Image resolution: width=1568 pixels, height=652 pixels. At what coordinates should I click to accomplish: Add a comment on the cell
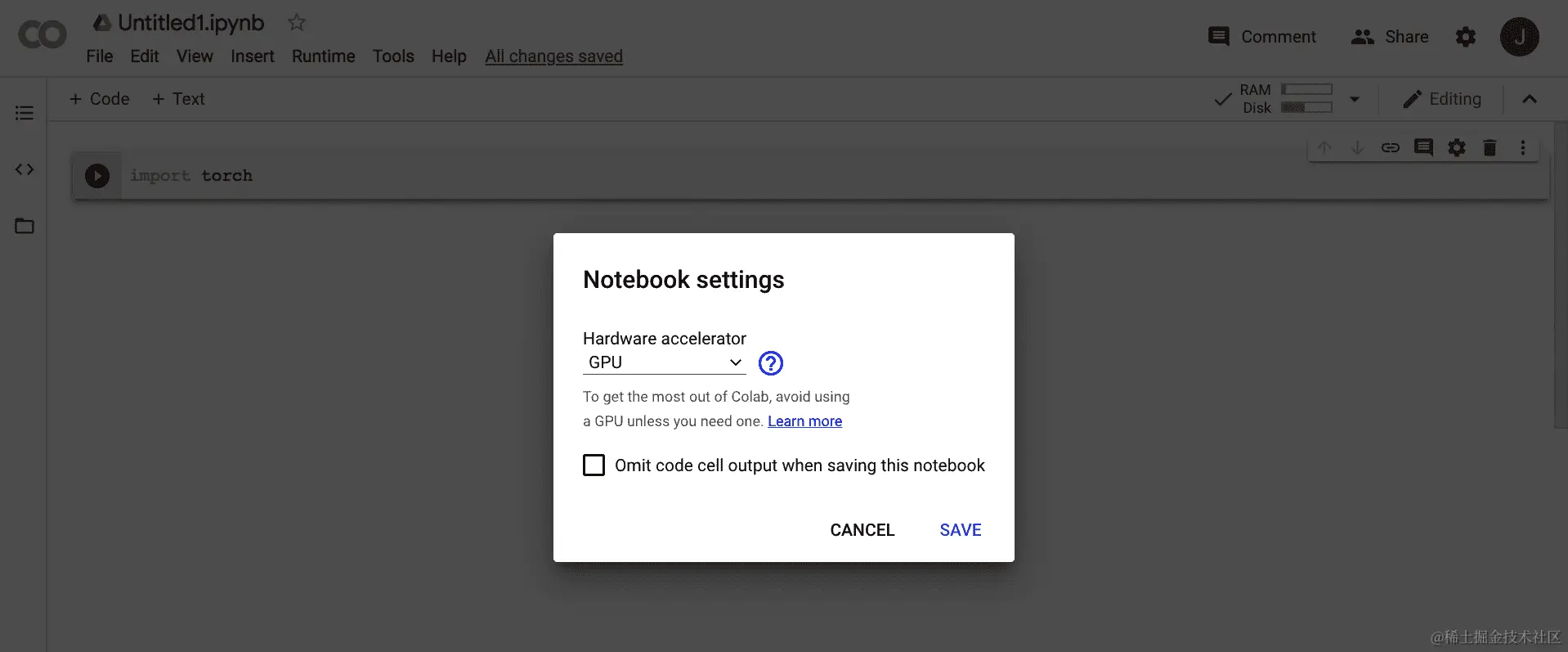[1423, 147]
